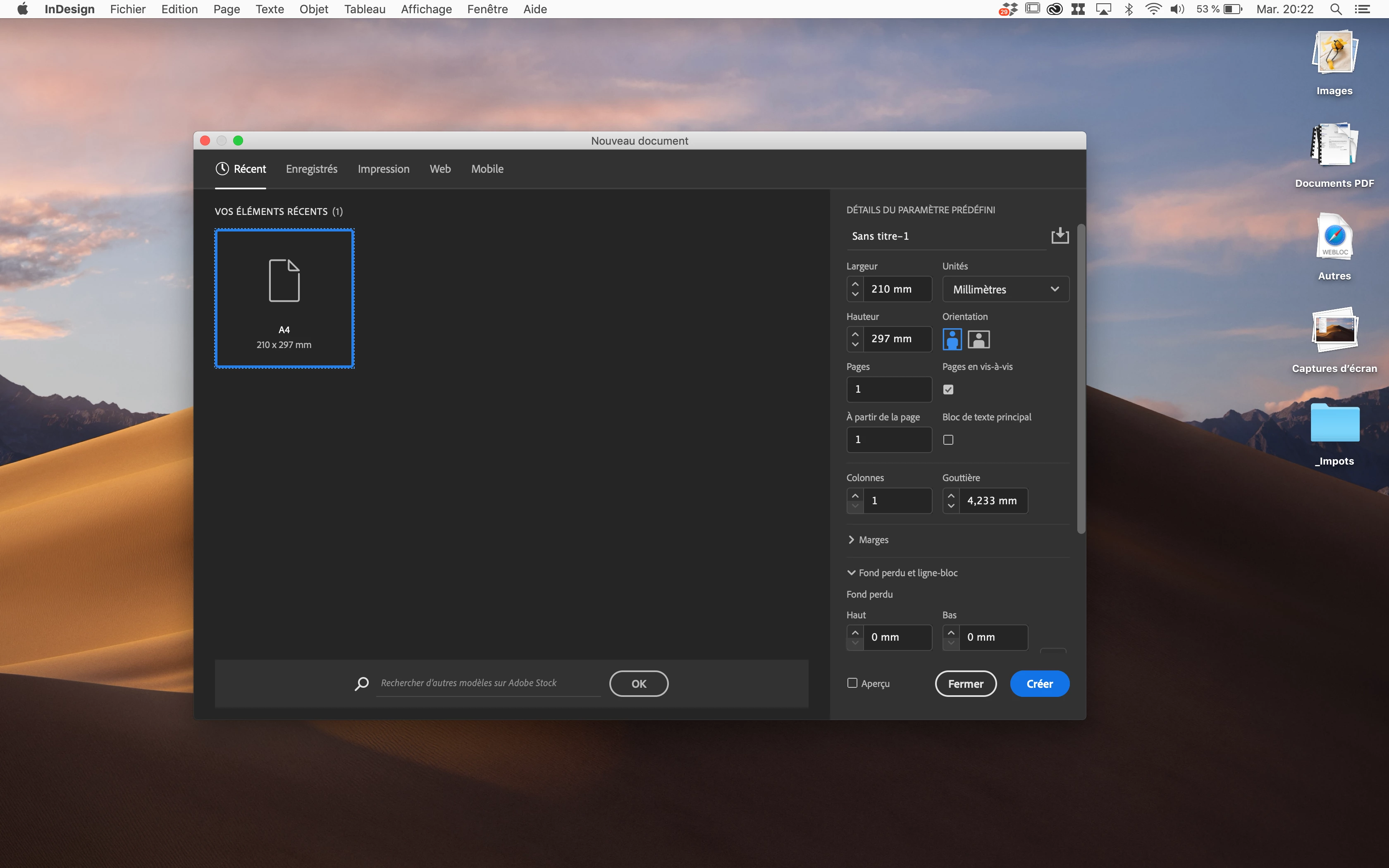
Task: Click the save preset download icon
Action: 1060,236
